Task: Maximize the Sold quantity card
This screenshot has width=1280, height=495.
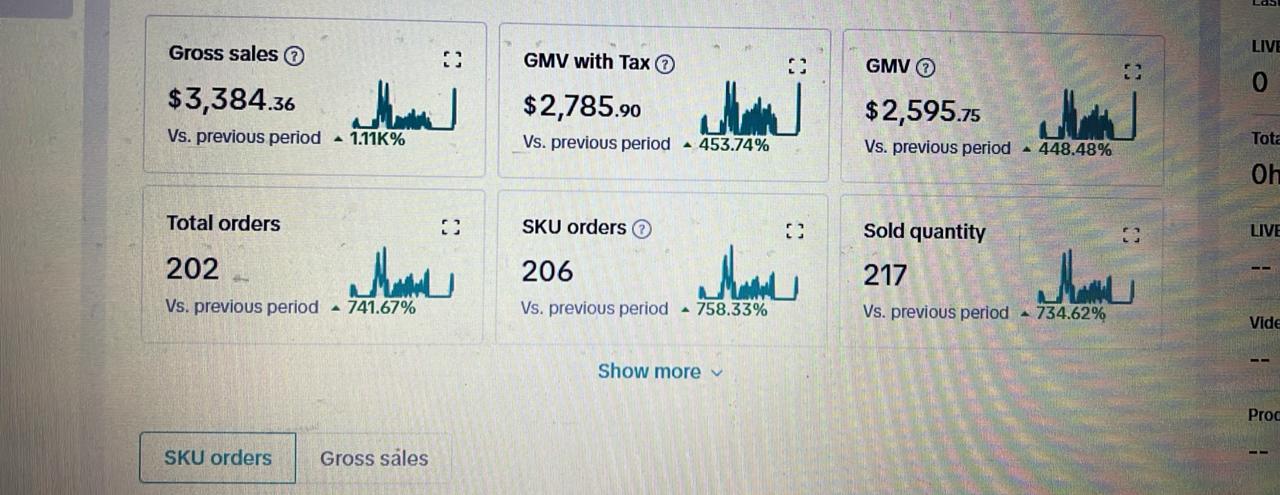Action: (1131, 236)
